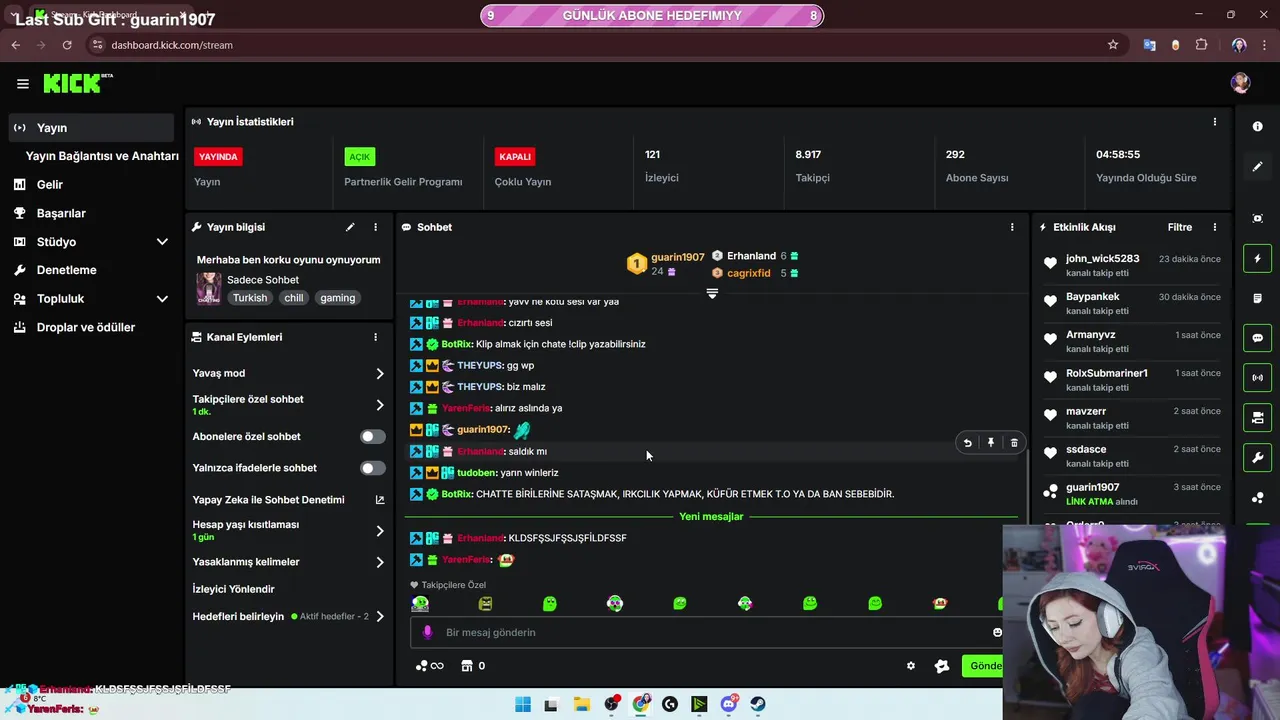Click the gaming tag
Viewport: 1280px width, 720px height.
[338, 298]
